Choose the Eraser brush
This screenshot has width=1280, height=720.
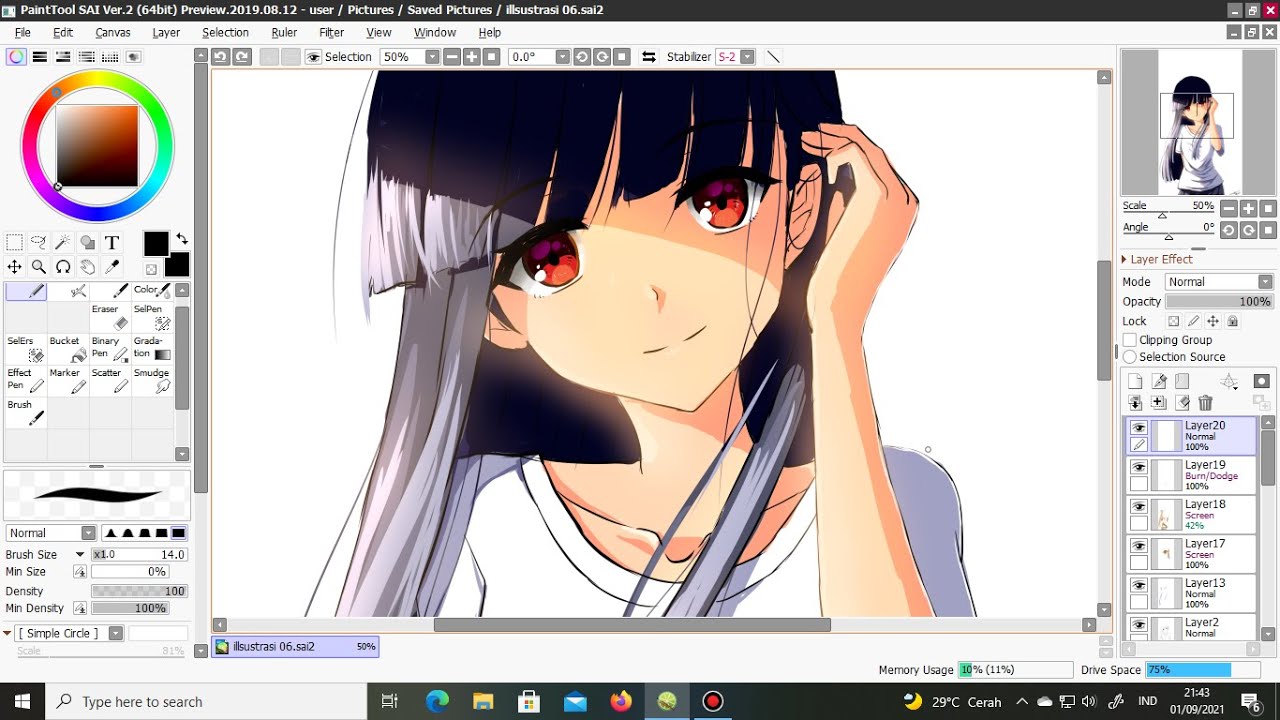pos(110,317)
